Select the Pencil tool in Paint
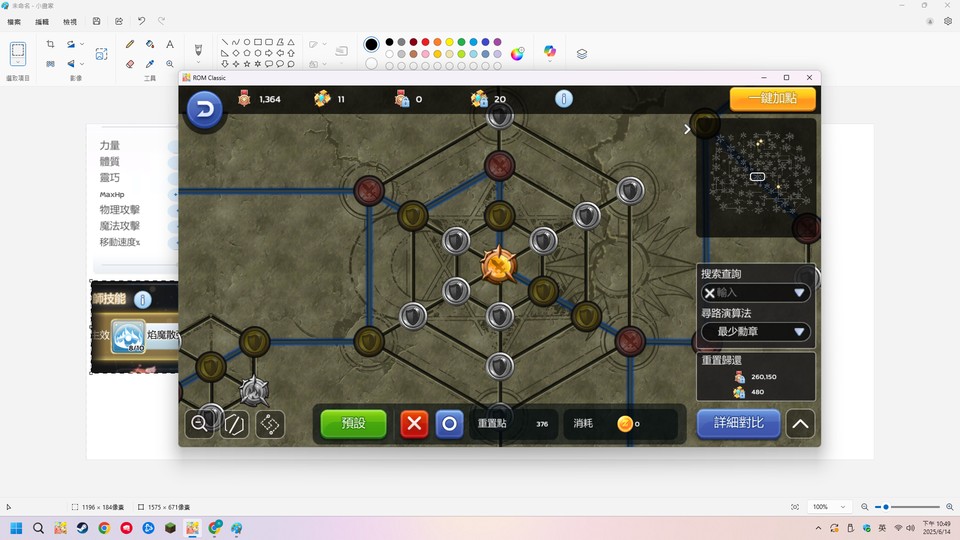Image resolution: width=960 pixels, height=540 pixels. coord(130,44)
